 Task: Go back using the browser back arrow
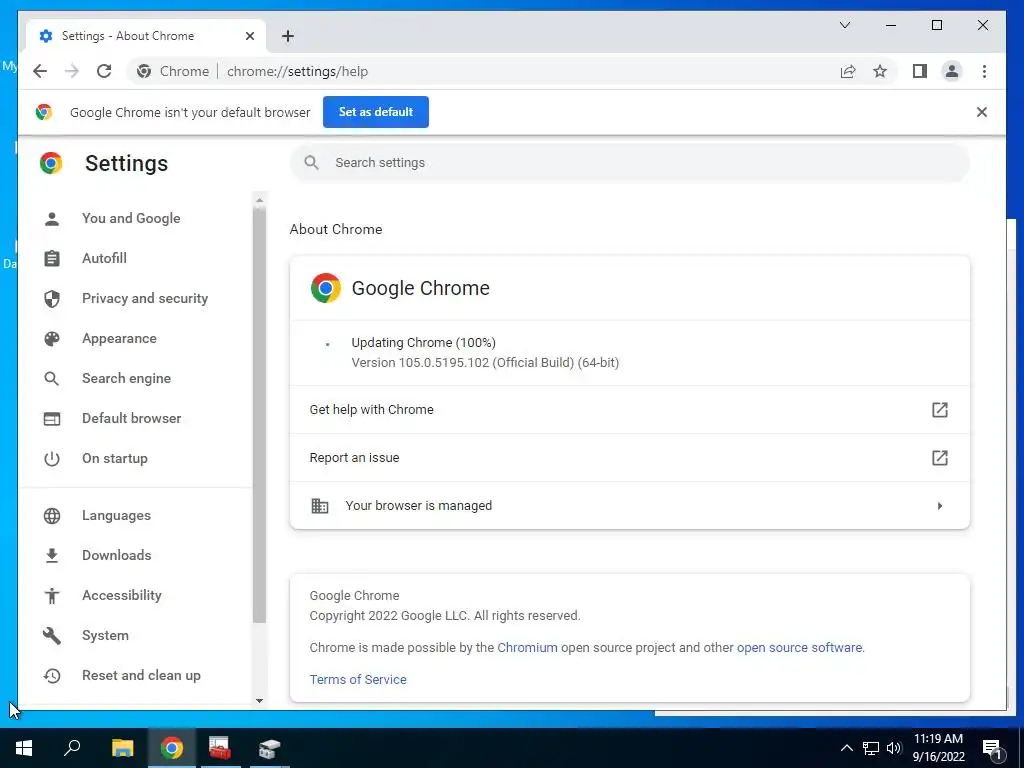pyautogui.click(x=40, y=71)
